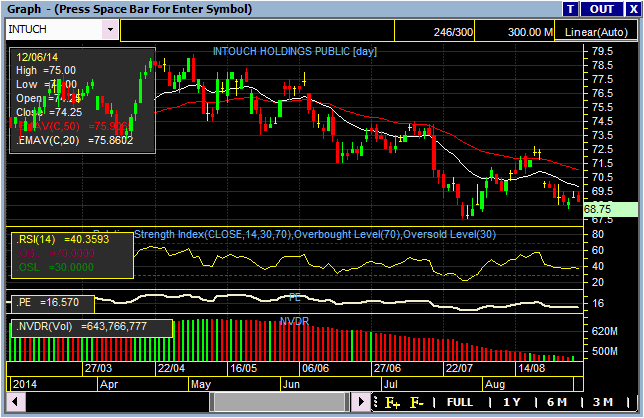The image size is (644, 418).
Task: Click the NVDR panel title
Action: pyautogui.click(x=294, y=322)
